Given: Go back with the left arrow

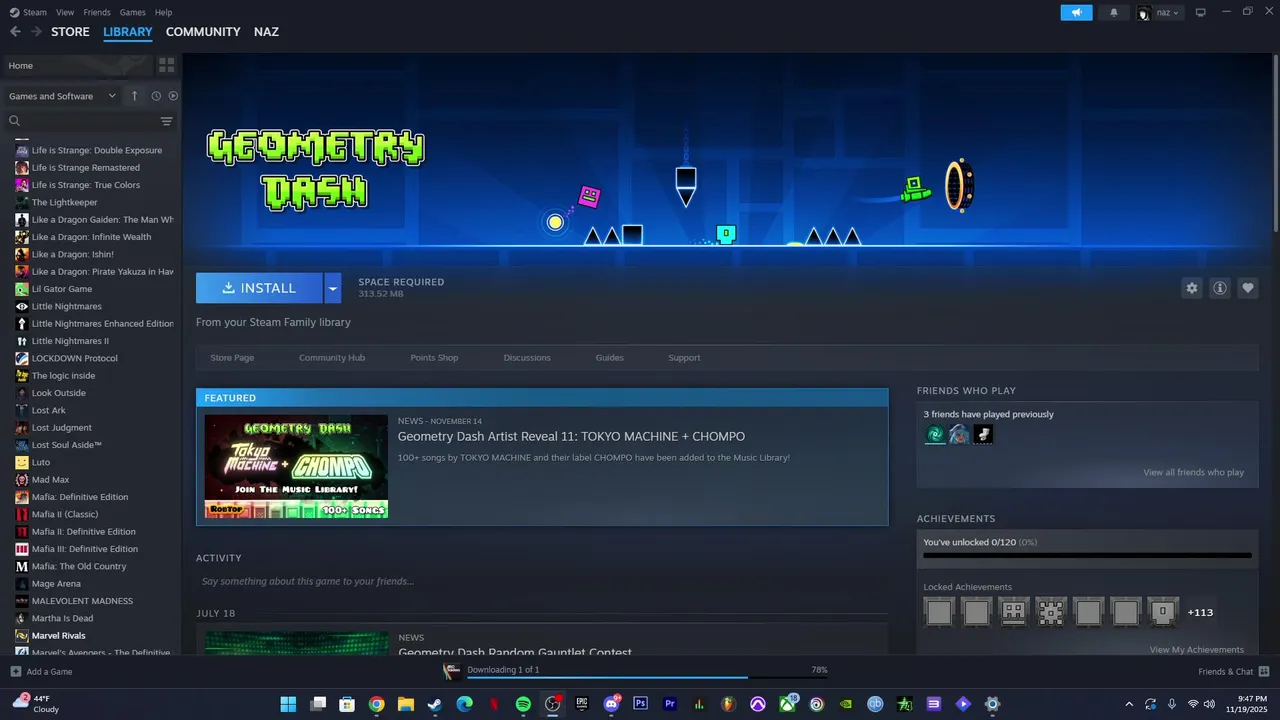Looking at the screenshot, I should click(15, 32).
